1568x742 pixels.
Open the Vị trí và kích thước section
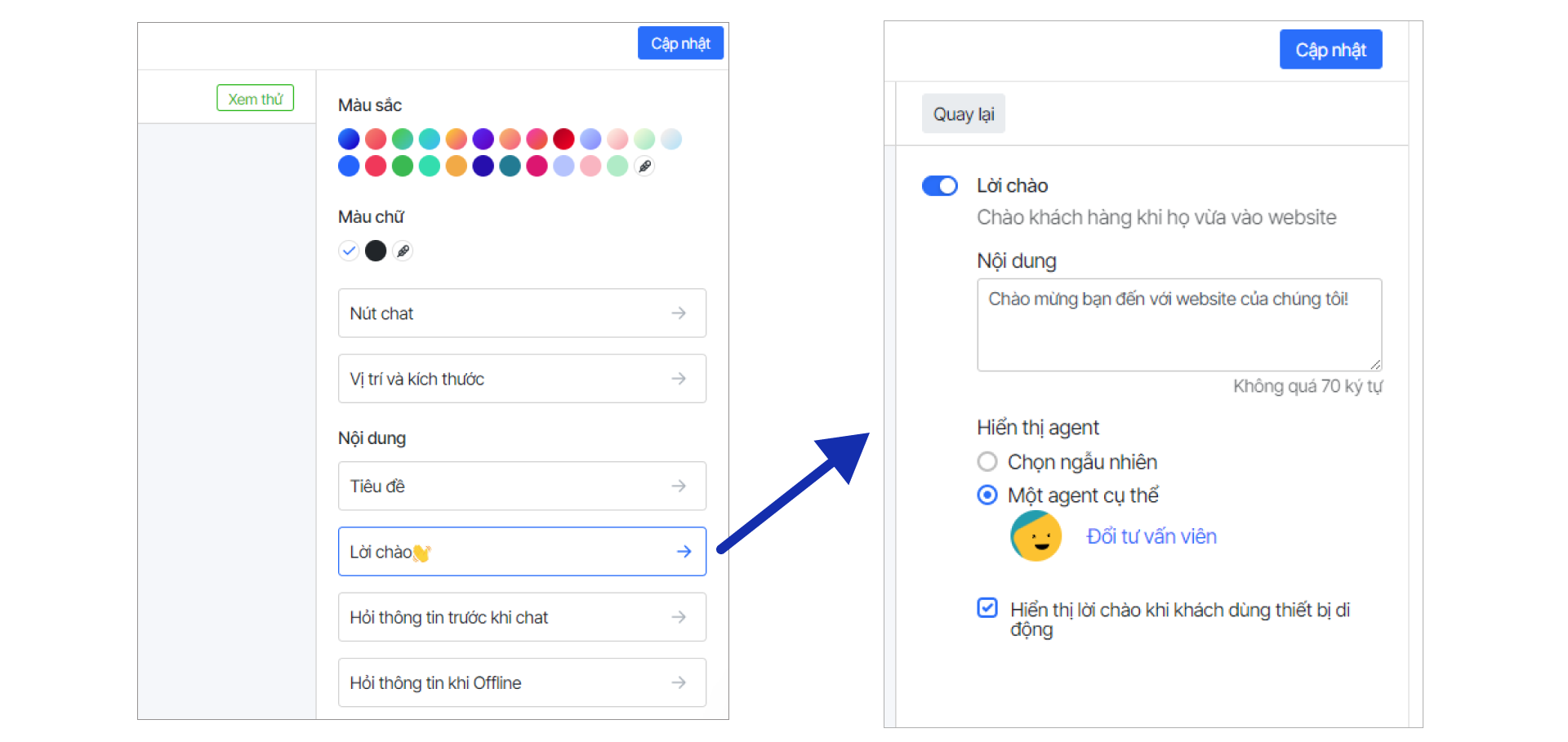pyautogui.click(x=521, y=379)
